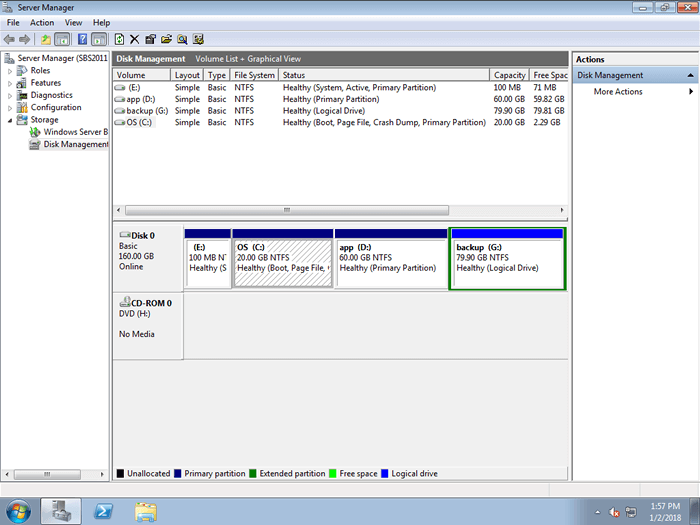700x525 pixels.
Task: Sort by the Layout column header
Action: (187, 75)
